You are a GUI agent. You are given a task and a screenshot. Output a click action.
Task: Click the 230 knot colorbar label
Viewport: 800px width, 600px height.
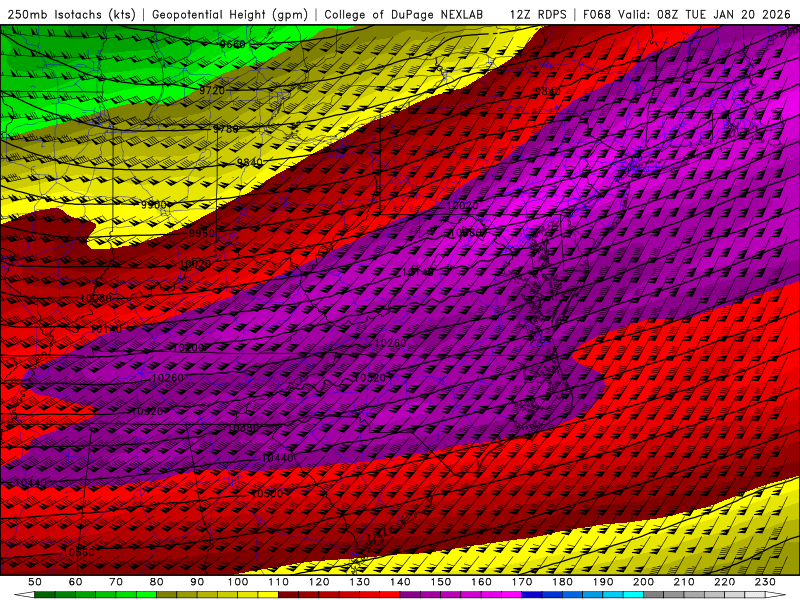(765, 582)
